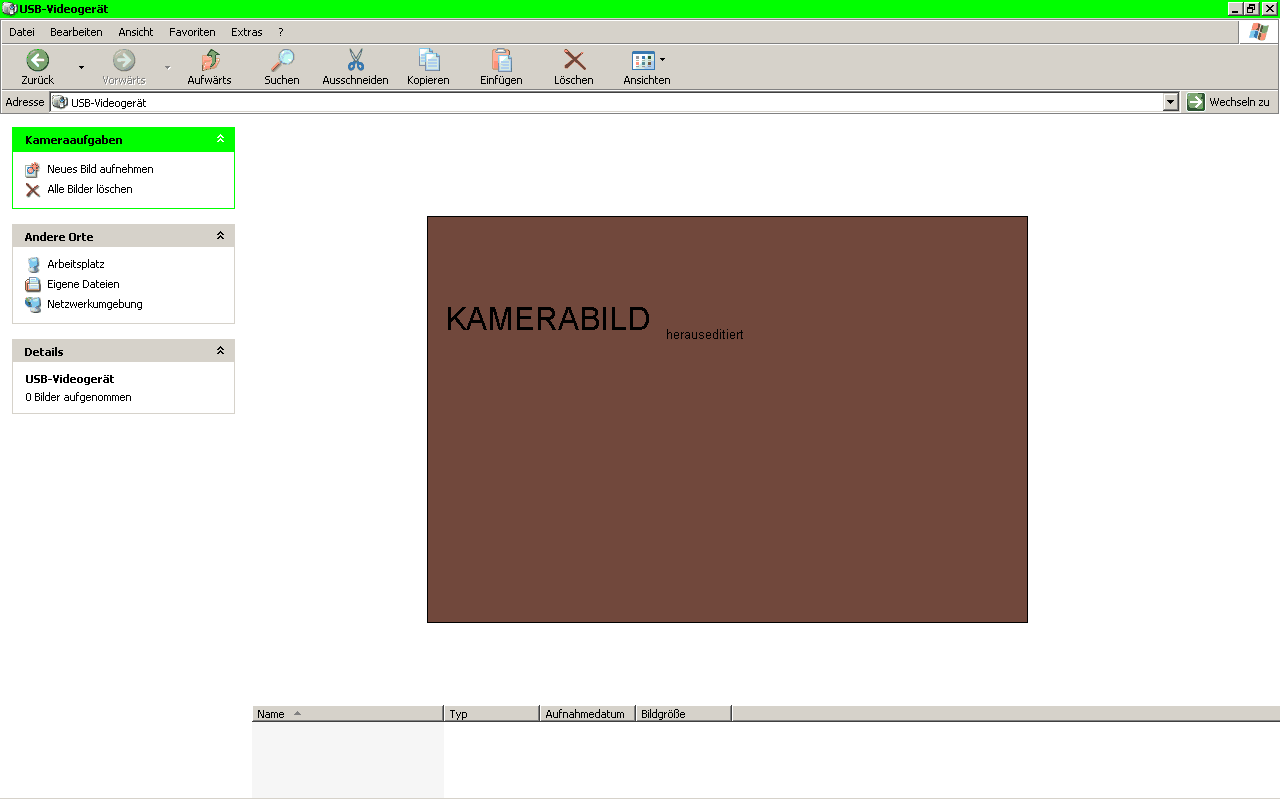Expand the address bar dropdown

(1171, 102)
